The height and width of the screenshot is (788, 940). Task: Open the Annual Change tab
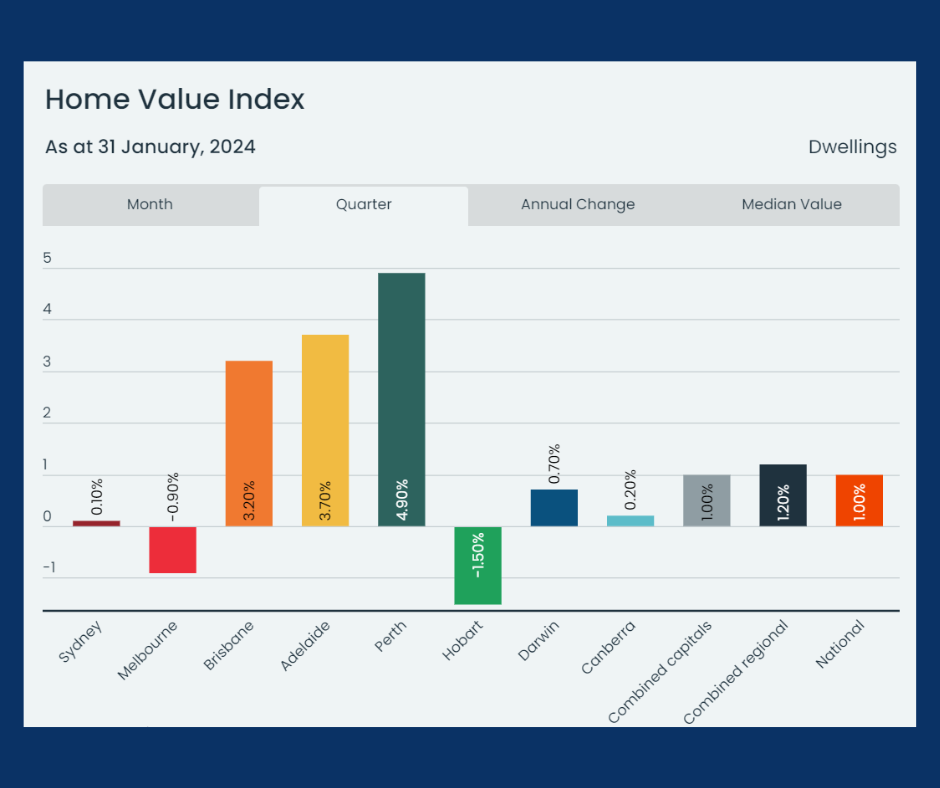click(x=577, y=204)
